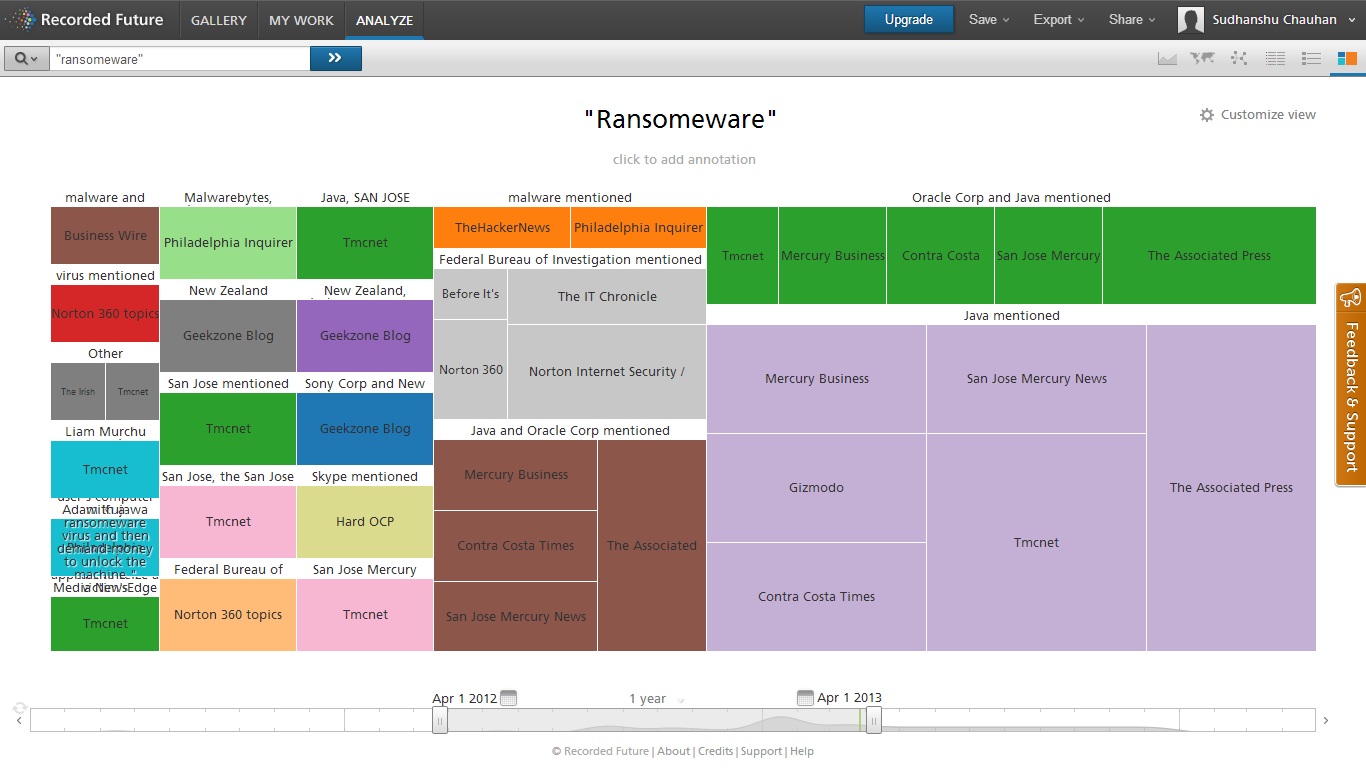Image resolution: width=1366 pixels, height=768 pixels.
Task: Select the ANALYZE tab
Action: [x=384, y=20]
